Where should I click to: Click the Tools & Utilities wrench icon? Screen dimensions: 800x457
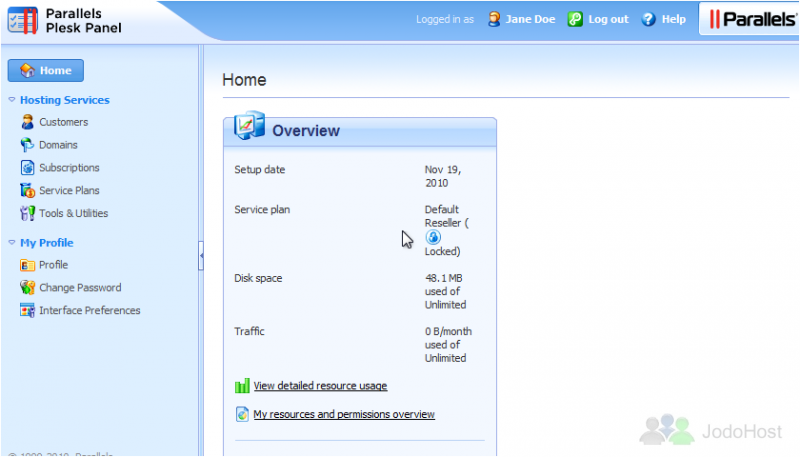click(x=28, y=213)
